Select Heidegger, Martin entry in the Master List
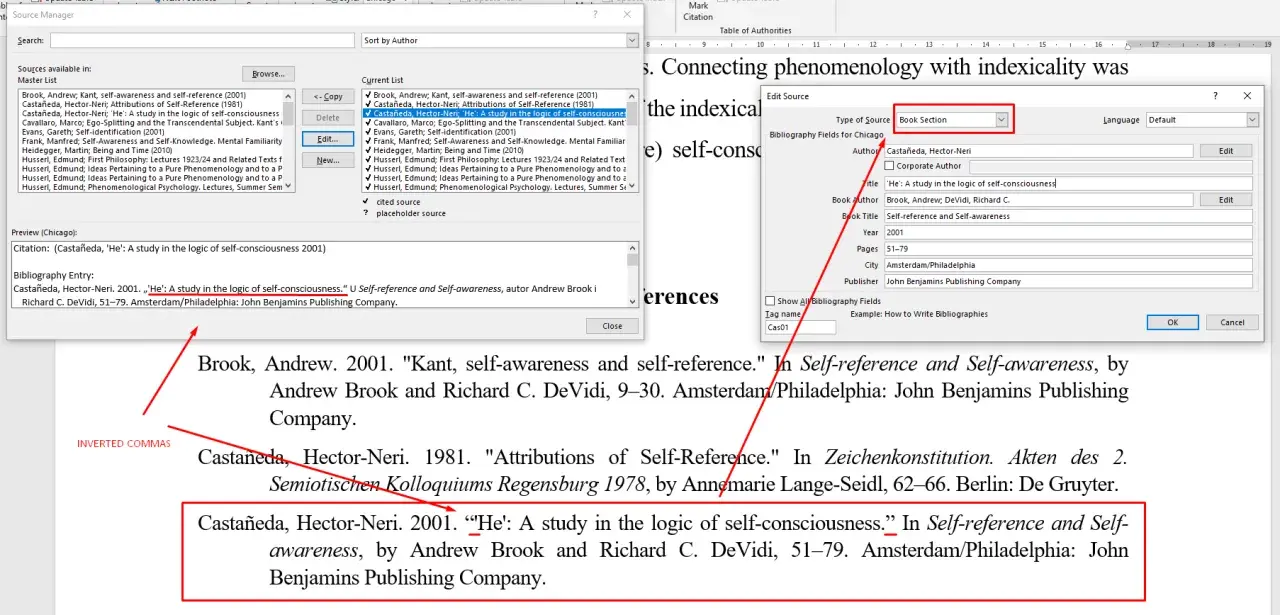 click(151, 150)
